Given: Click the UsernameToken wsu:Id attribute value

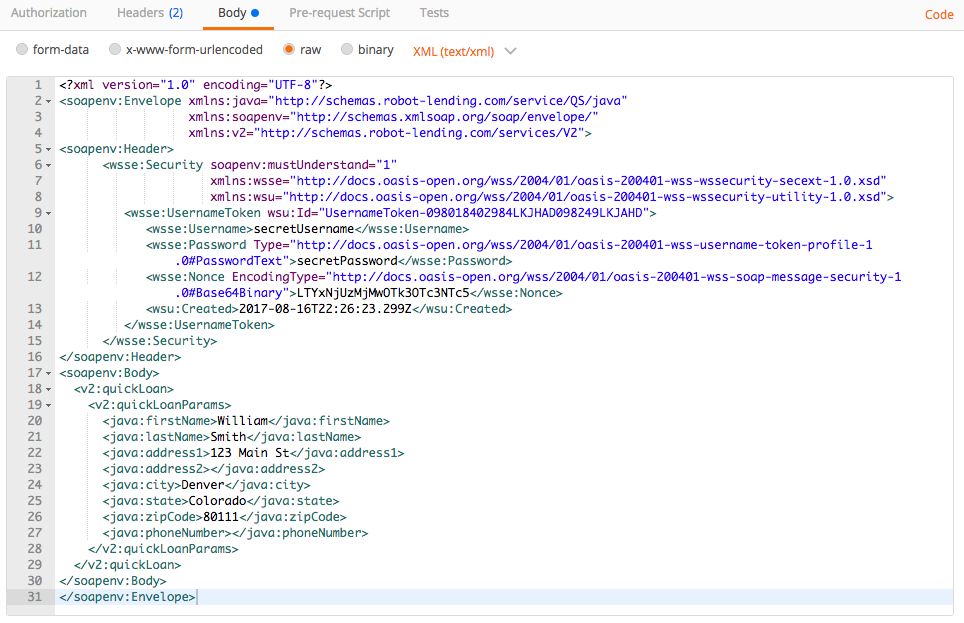Looking at the screenshot, I should click(x=484, y=213).
